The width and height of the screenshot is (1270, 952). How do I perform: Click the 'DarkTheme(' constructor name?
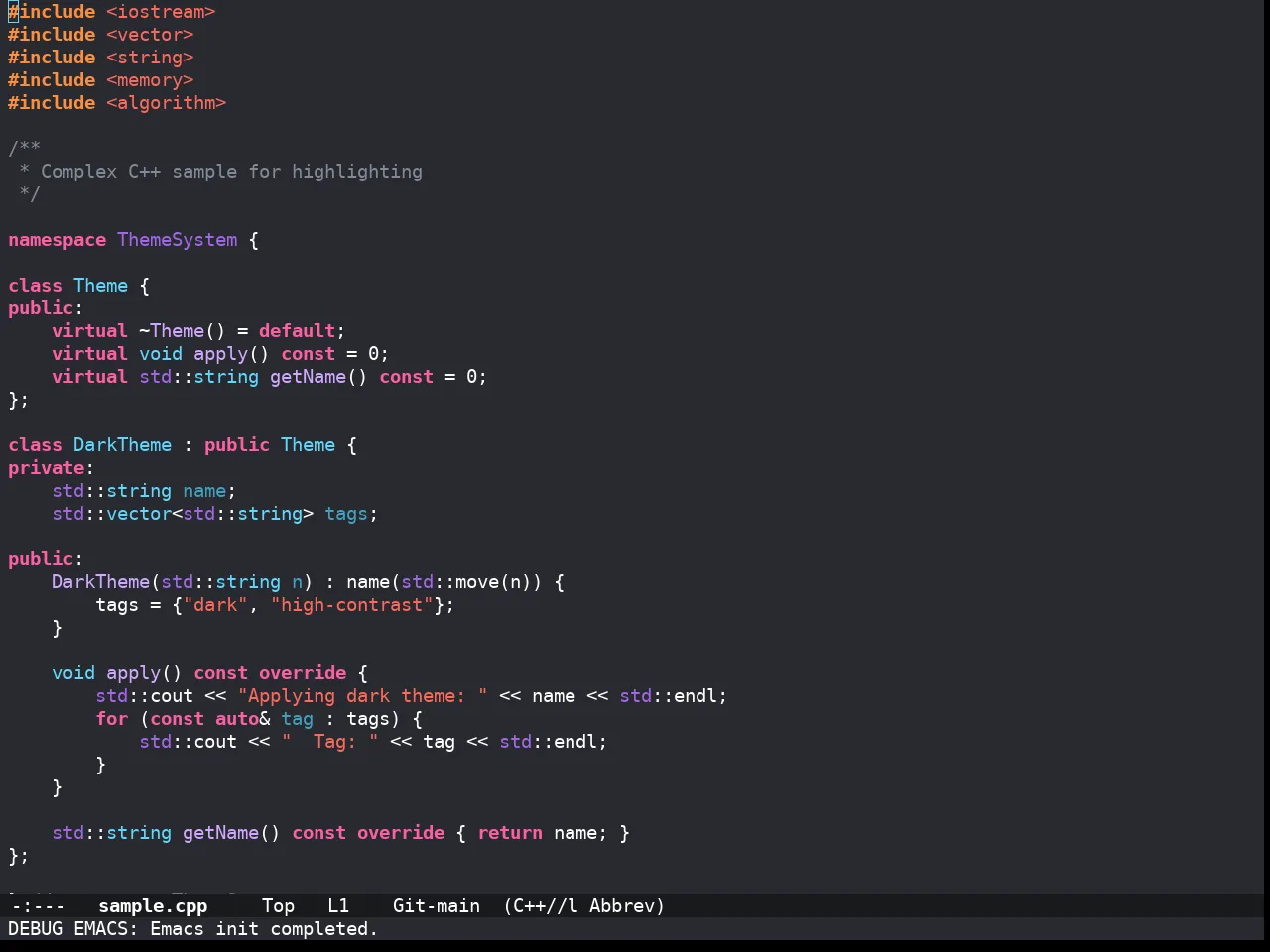pos(101,582)
